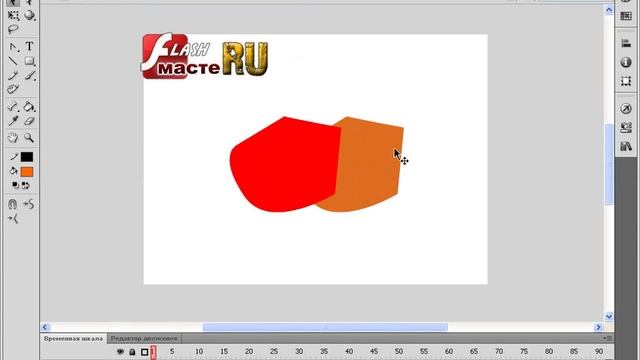Click frame 75 on the timeline ruler
Screen dimensions: 640x360
coord(524,351)
